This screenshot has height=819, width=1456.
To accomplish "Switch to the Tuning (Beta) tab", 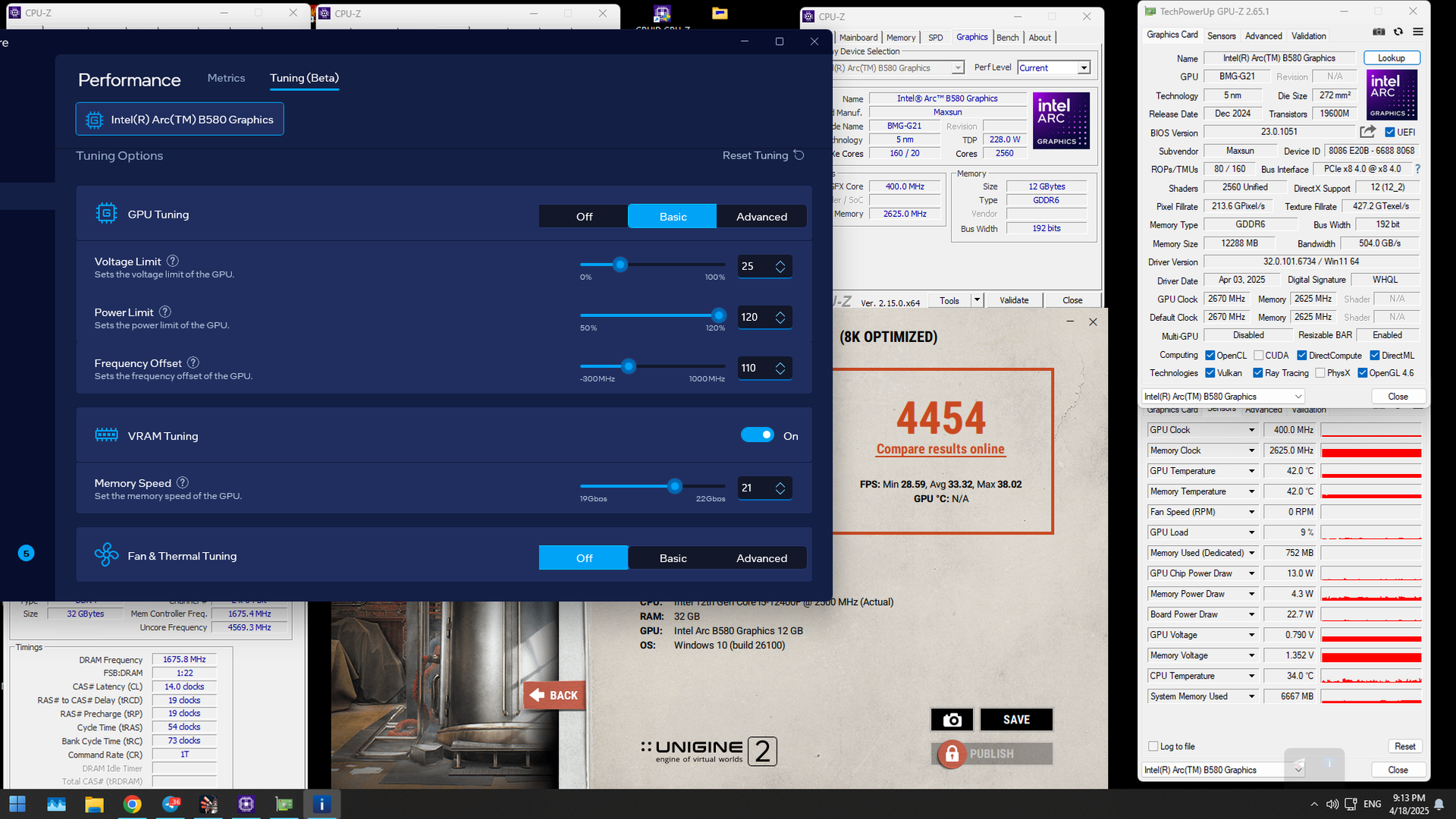I will (304, 78).
